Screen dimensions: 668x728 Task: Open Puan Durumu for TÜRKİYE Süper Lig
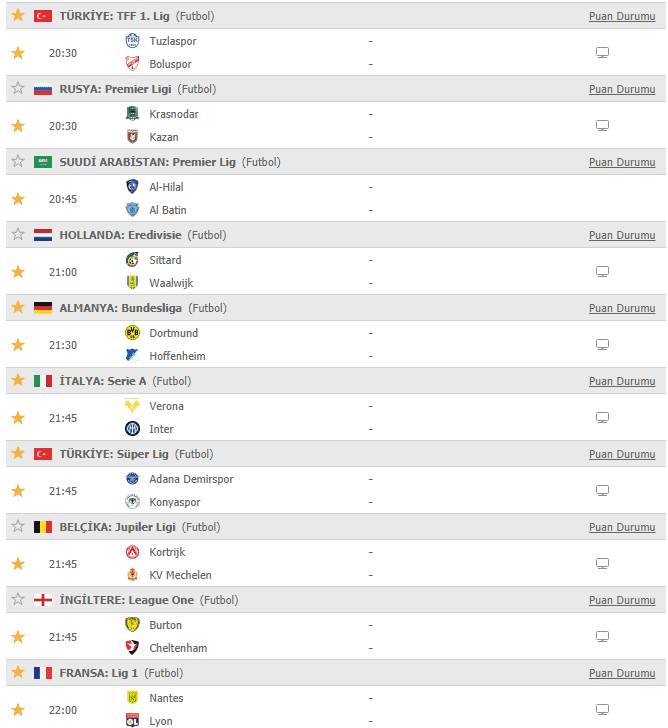pyautogui.click(x=622, y=454)
